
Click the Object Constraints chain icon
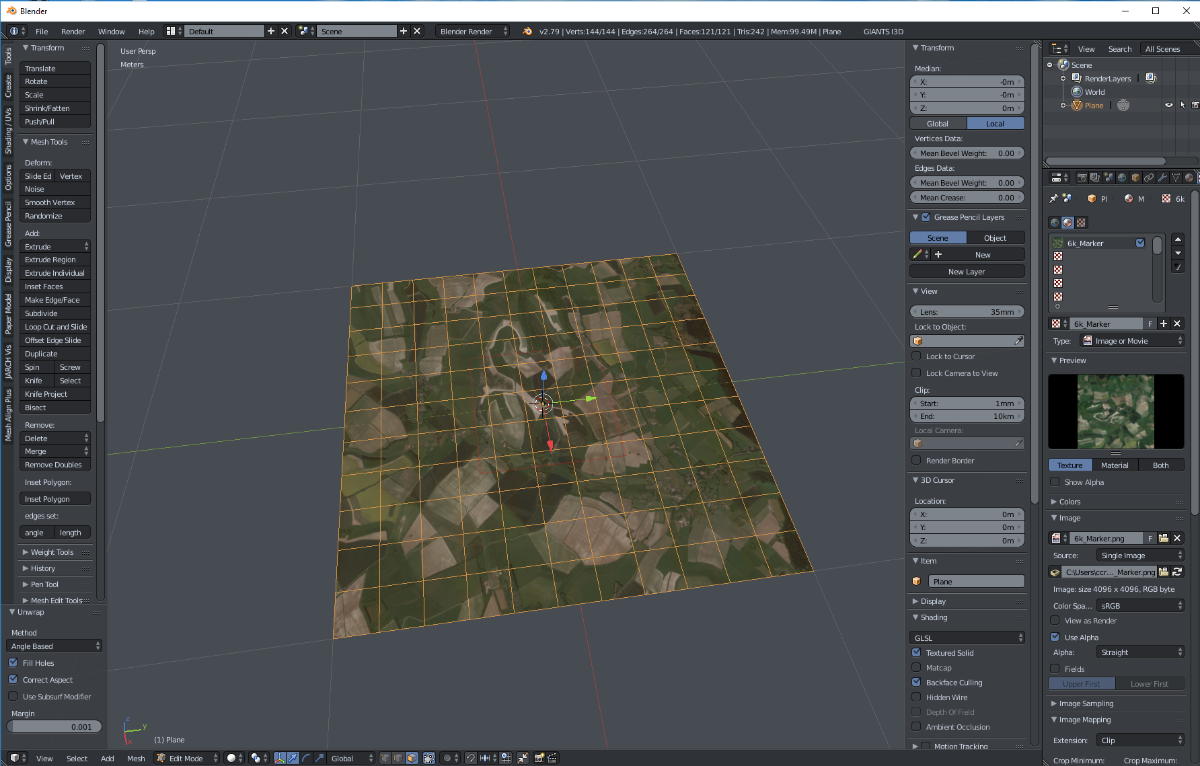click(1149, 177)
